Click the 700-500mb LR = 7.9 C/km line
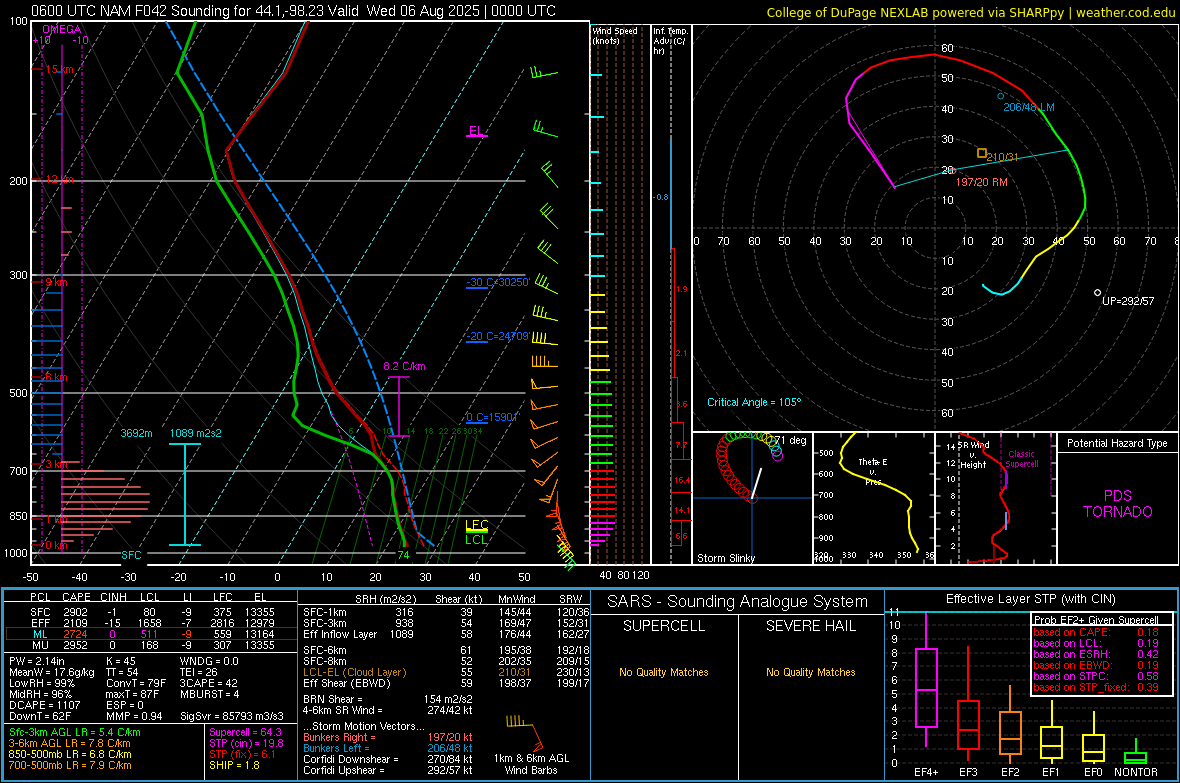This screenshot has height=783, width=1180. tap(70, 765)
